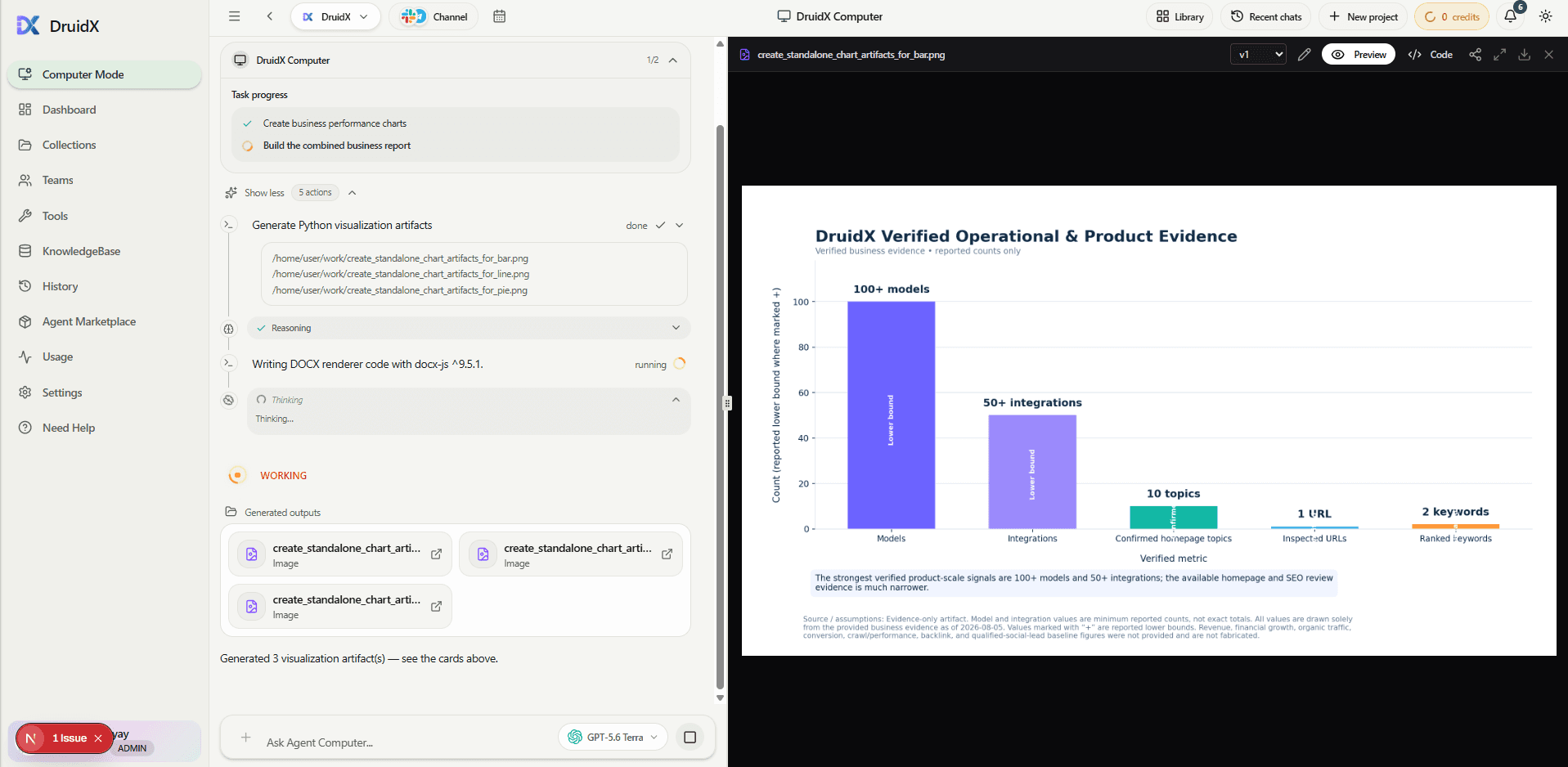Screen dimensions: 1568x767
Task: Dismiss the 1 Issue badge
Action: point(98,738)
